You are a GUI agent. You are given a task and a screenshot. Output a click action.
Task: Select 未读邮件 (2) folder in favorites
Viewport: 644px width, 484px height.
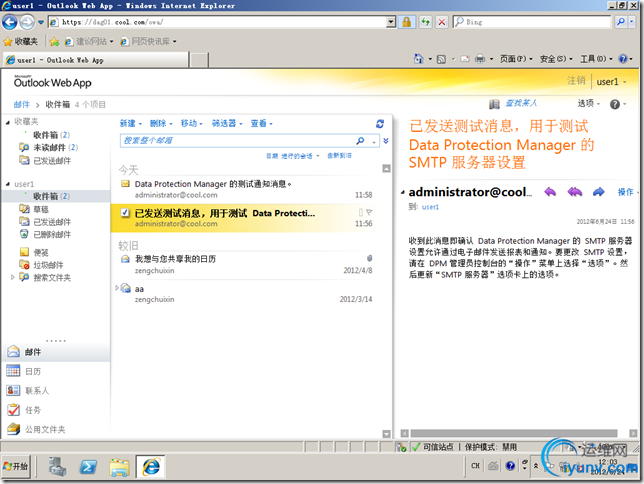[x=55, y=148]
